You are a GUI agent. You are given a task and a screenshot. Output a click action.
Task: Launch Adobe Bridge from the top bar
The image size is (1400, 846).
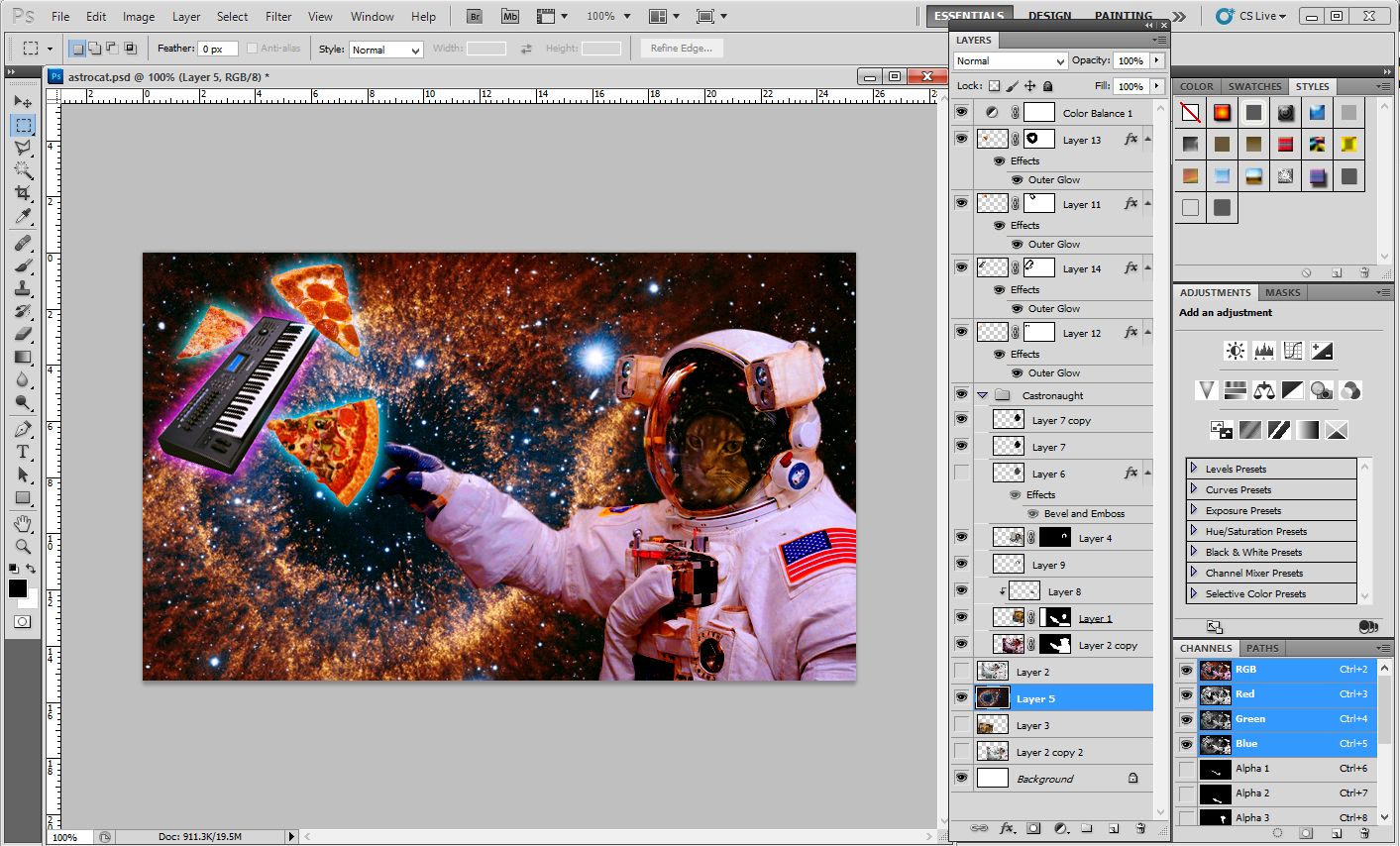pyautogui.click(x=475, y=16)
